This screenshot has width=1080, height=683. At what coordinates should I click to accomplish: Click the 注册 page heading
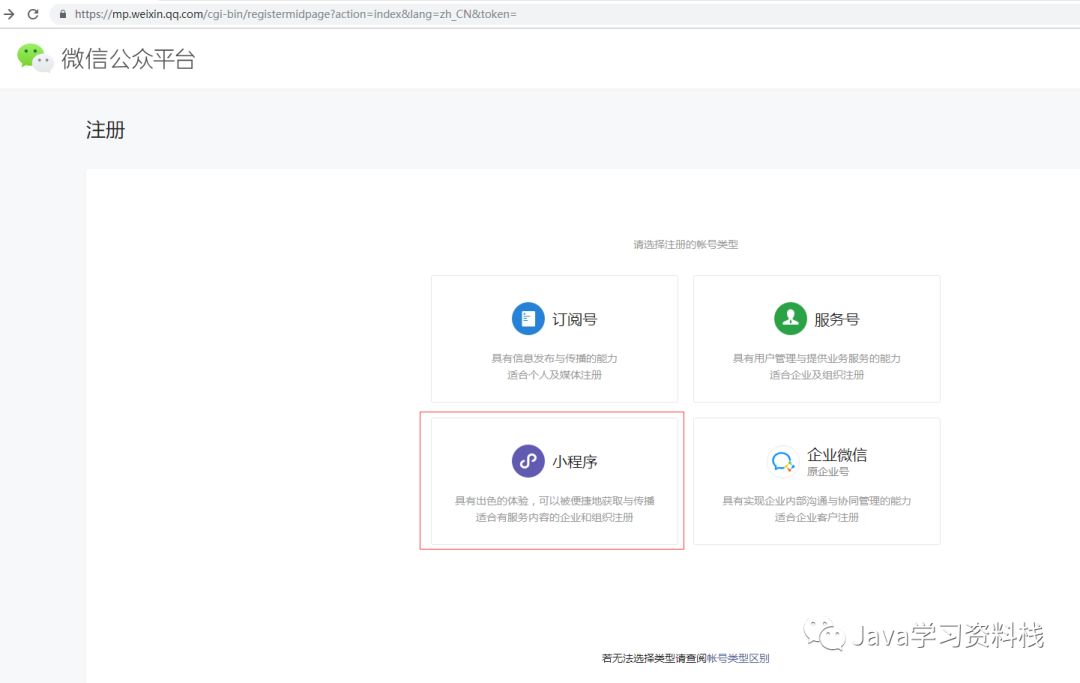(x=105, y=130)
